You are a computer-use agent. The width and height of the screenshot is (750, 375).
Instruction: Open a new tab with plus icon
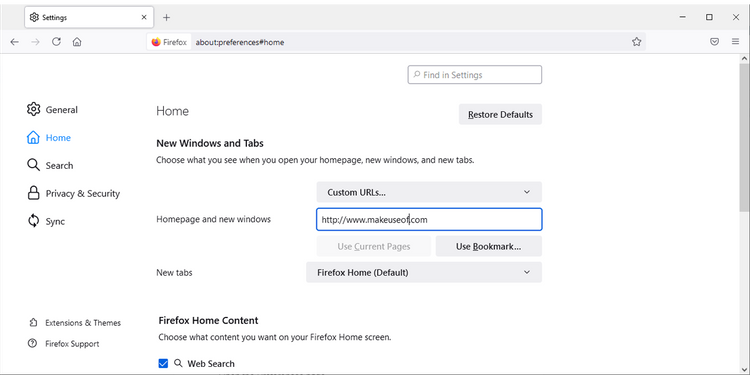click(x=166, y=18)
